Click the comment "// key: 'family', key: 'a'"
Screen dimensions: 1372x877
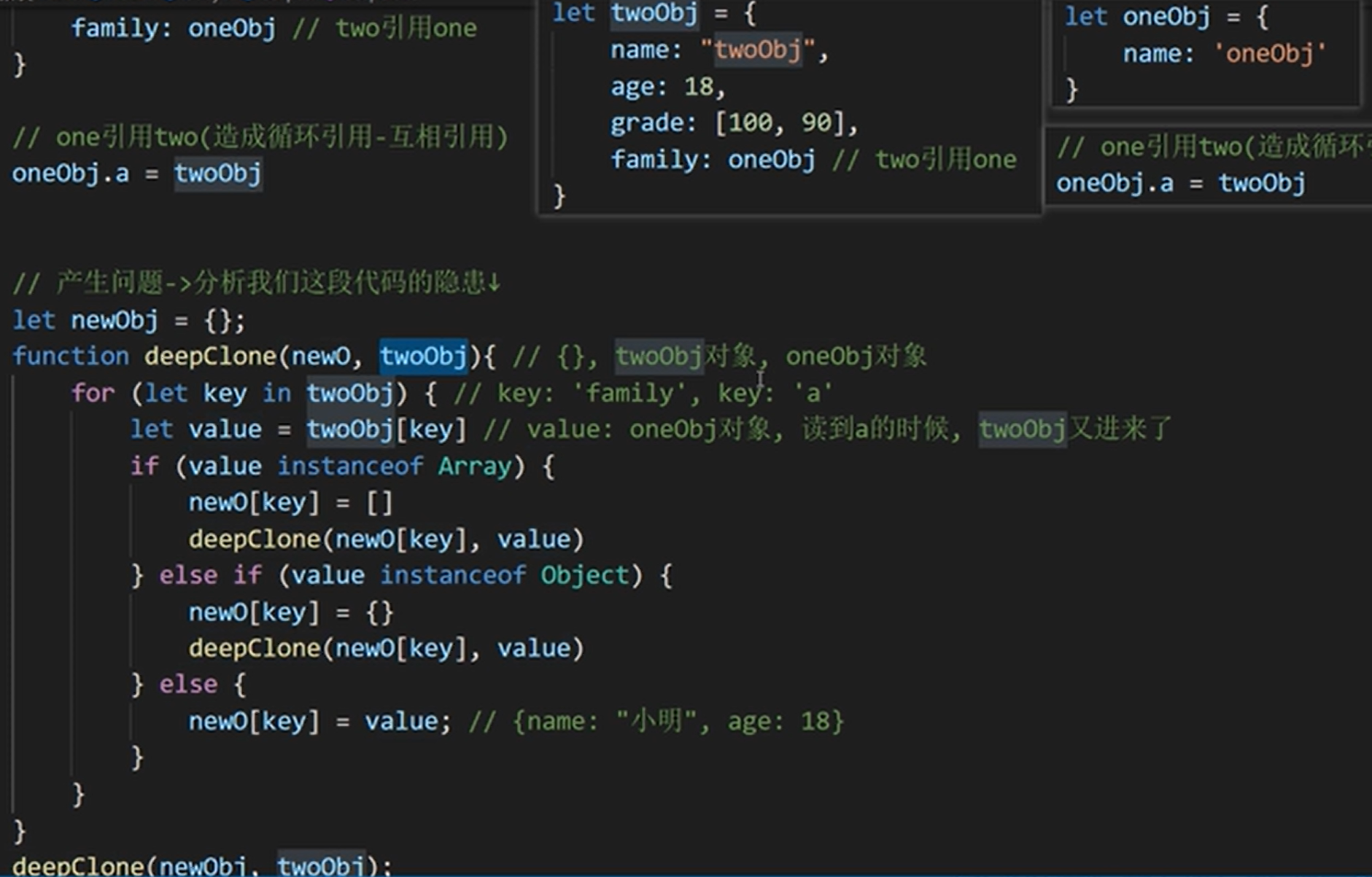[x=643, y=393]
